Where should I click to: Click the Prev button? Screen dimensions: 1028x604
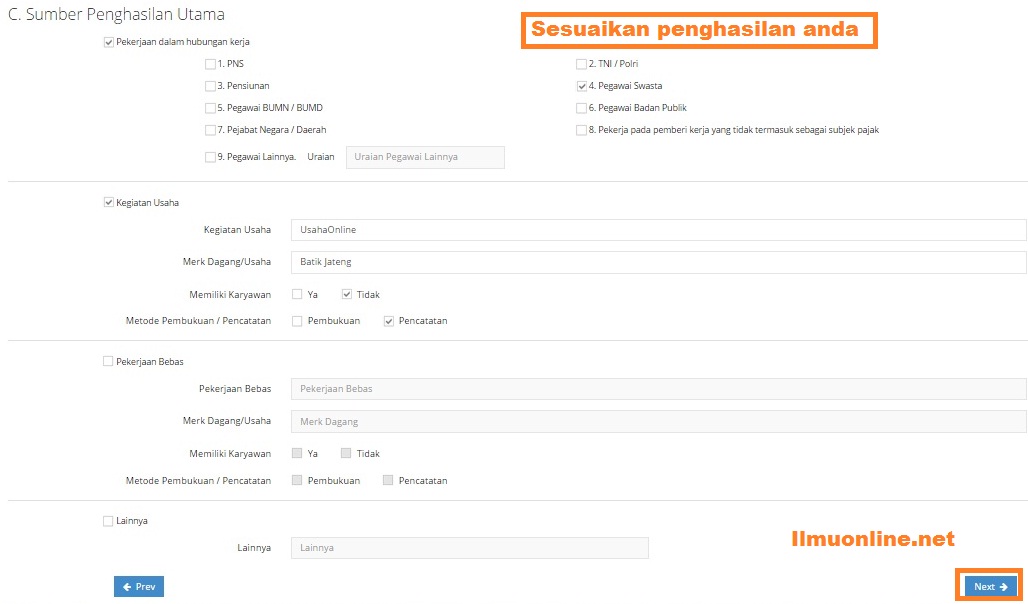pos(139,587)
